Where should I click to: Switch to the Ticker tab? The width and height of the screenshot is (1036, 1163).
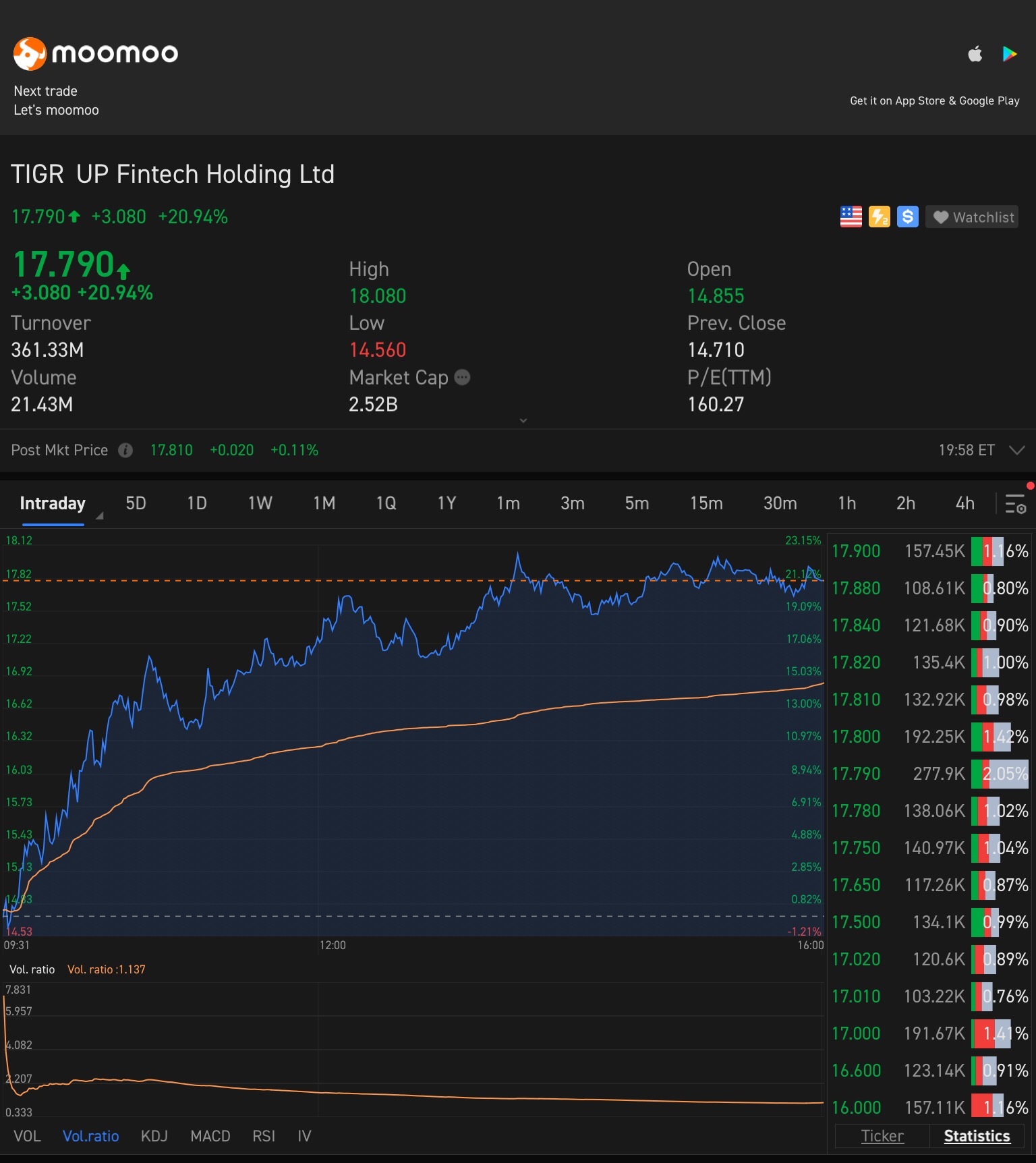click(882, 1136)
